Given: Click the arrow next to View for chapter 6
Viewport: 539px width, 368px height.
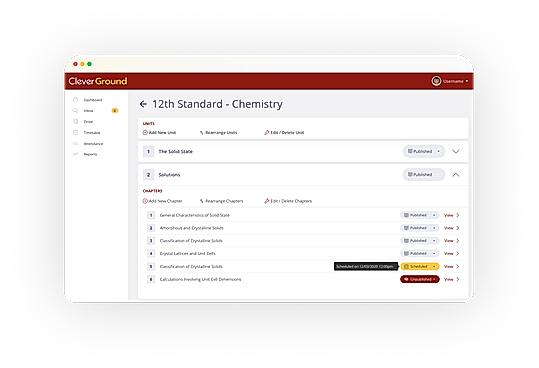Looking at the screenshot, I should click(x=458, y=279).
